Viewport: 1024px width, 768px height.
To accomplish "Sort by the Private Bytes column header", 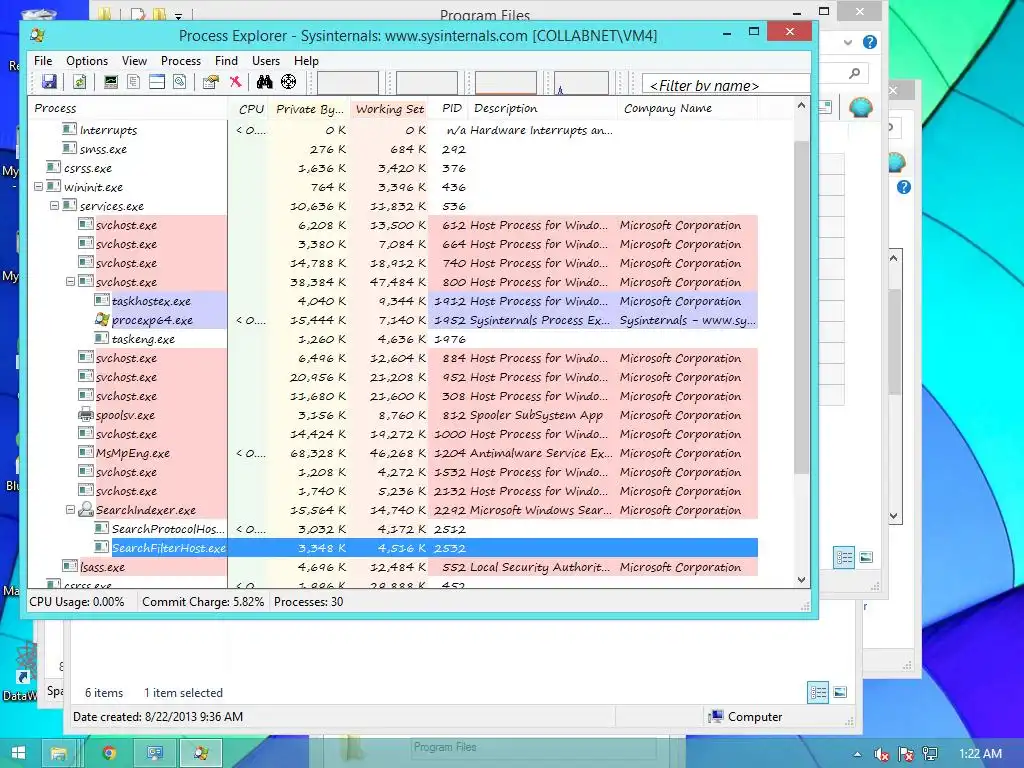I will (x=310, y=108).
